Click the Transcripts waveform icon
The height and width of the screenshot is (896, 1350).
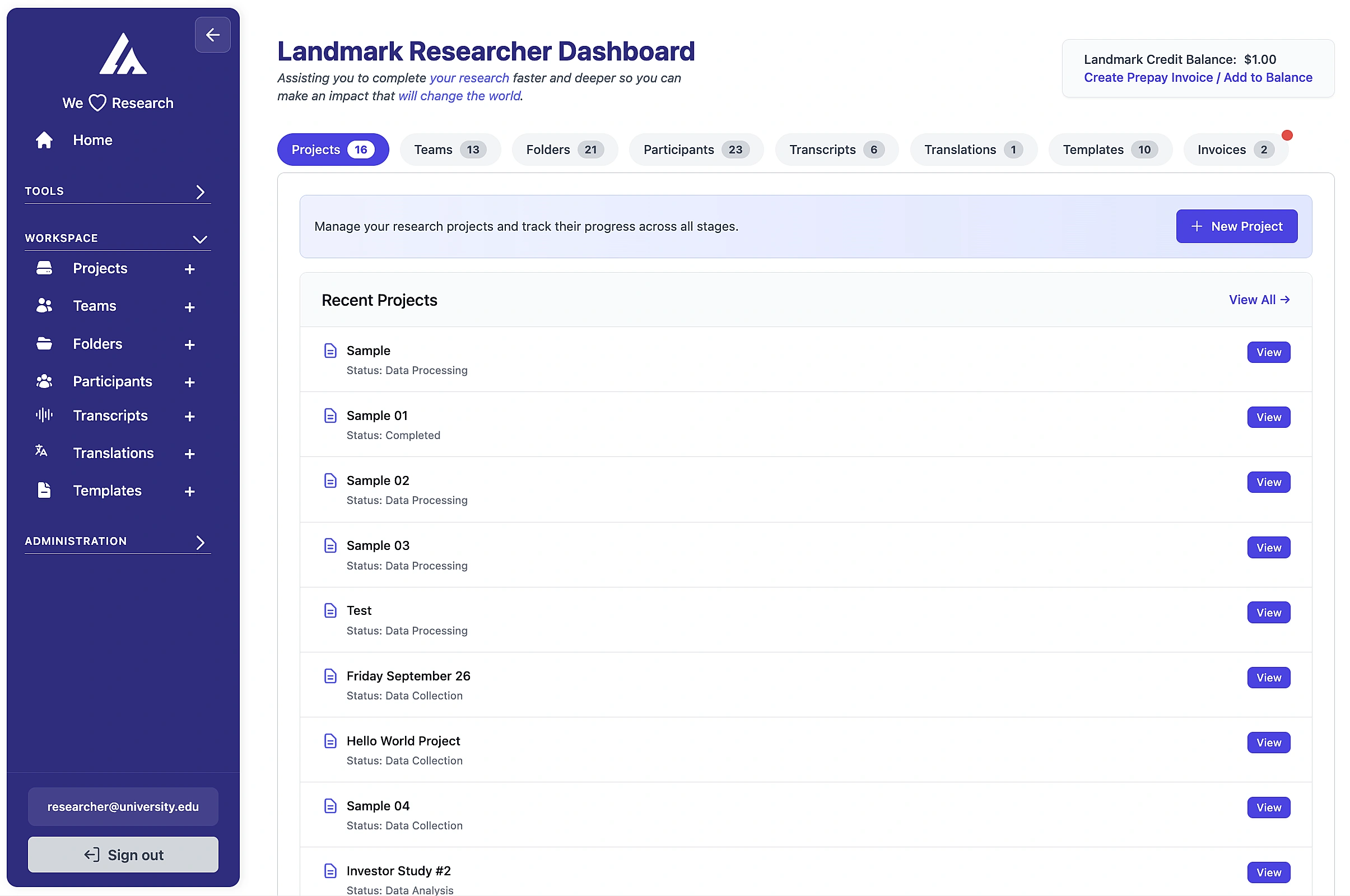(x=44, y=416)
